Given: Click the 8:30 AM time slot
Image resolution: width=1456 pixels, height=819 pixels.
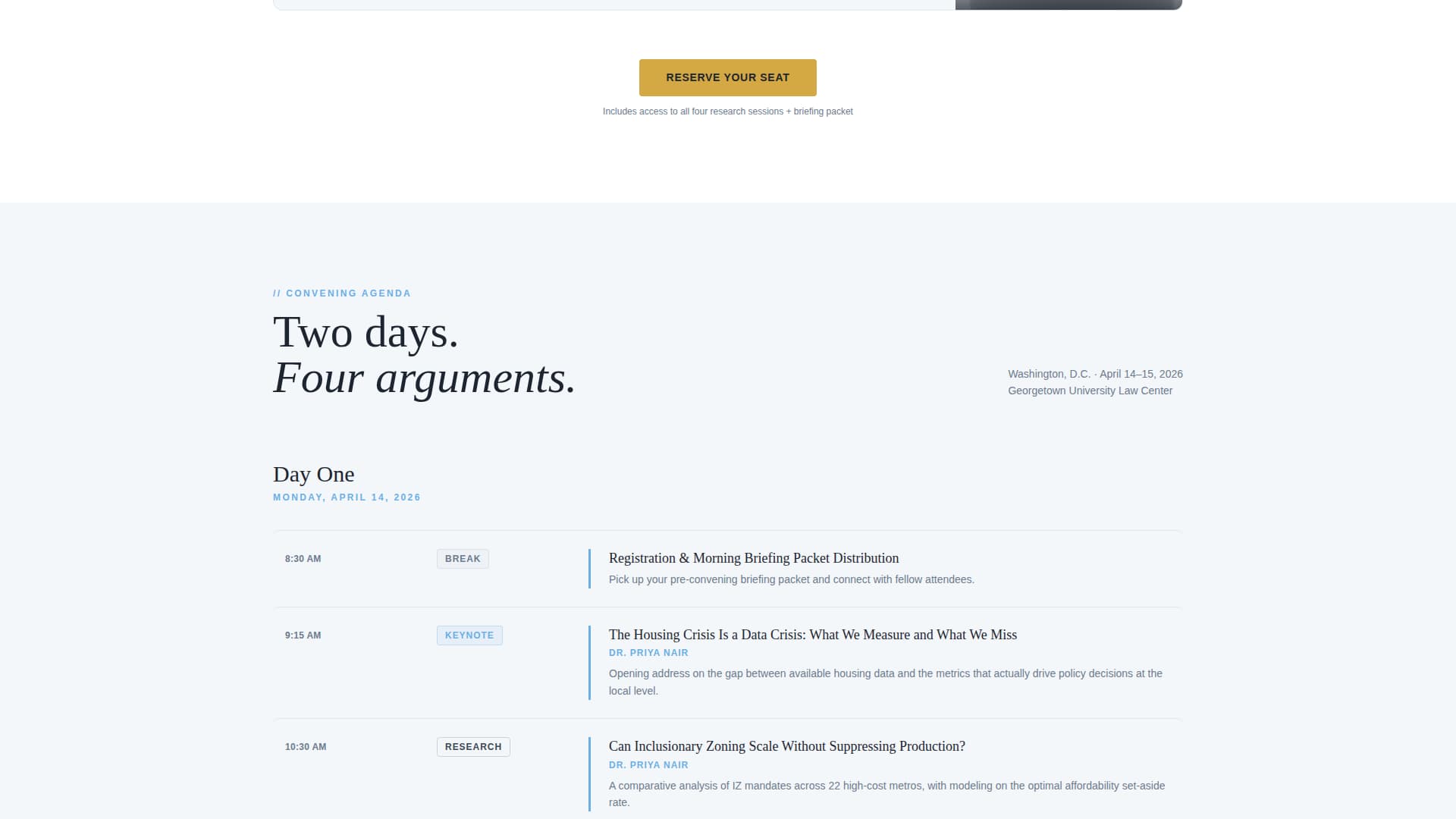Looking at the screenshot, I should (303, 559).
